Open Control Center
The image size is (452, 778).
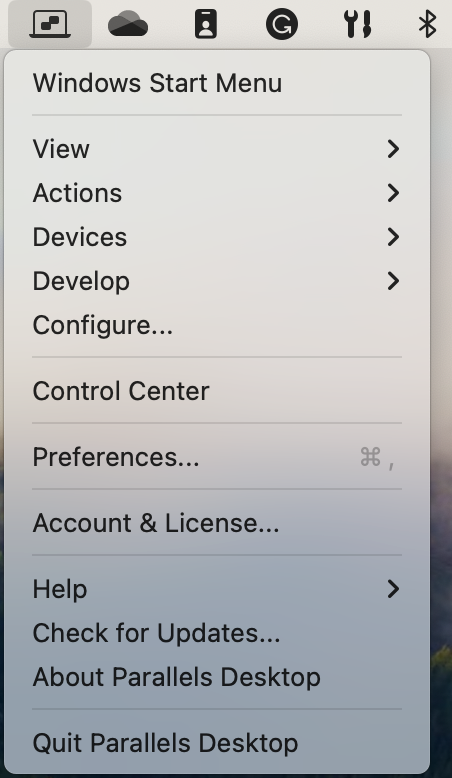tap(217, 391)
